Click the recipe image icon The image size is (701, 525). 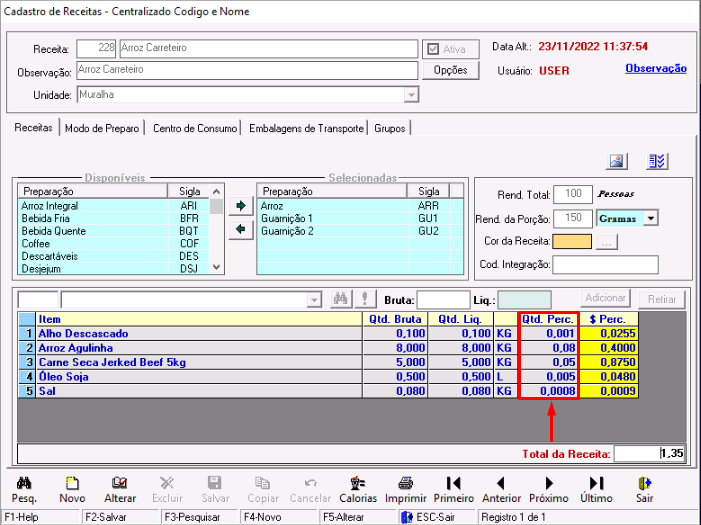tap(617, 162)
